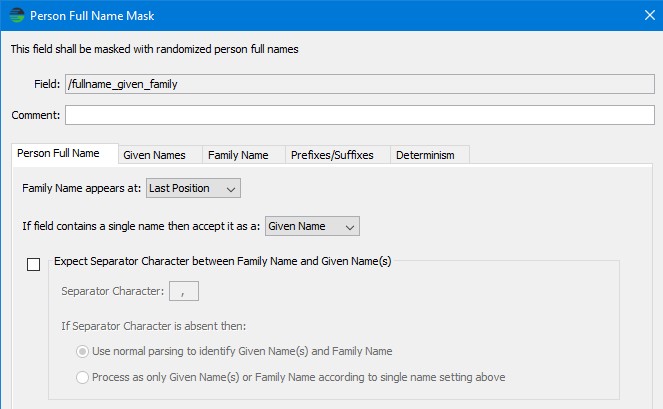Screen dimensions: 663x409
Task: Click the single name accept label text
Action: click(141, 226)
